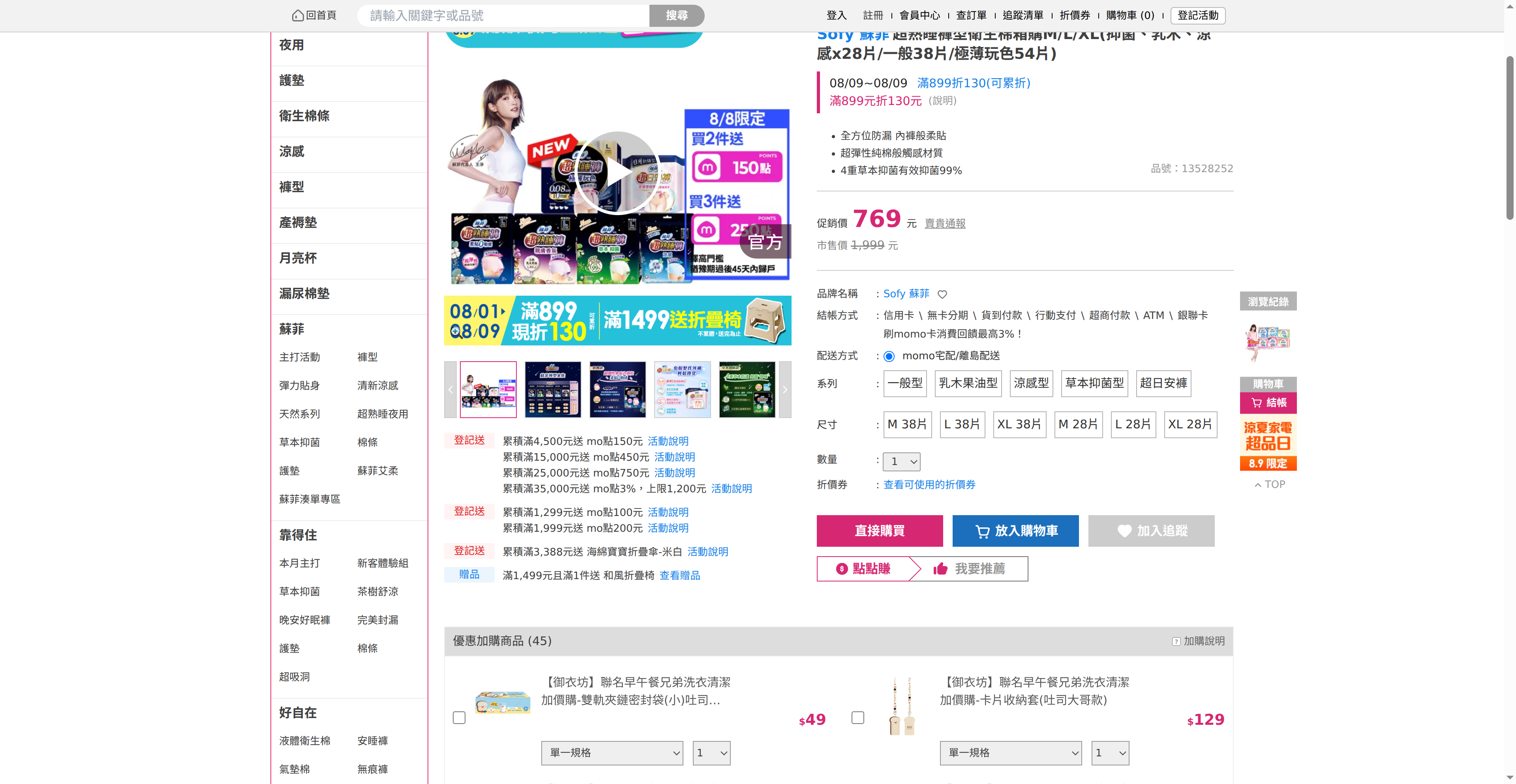1516x784 pixels.
Task: Click the 搜尋 search button
Action: [677, 16]
